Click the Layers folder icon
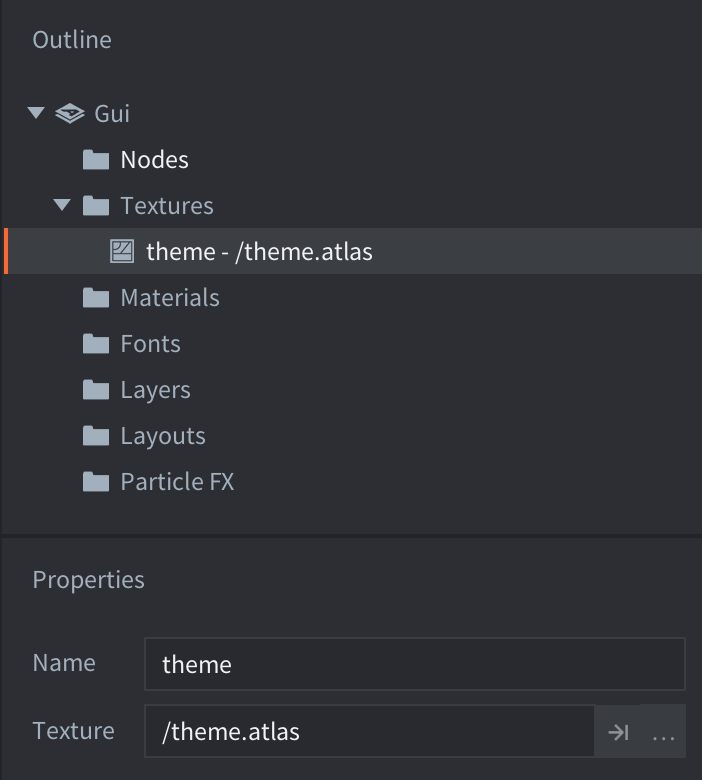Viewport: 702px width, 780px height. click(96, 390)
